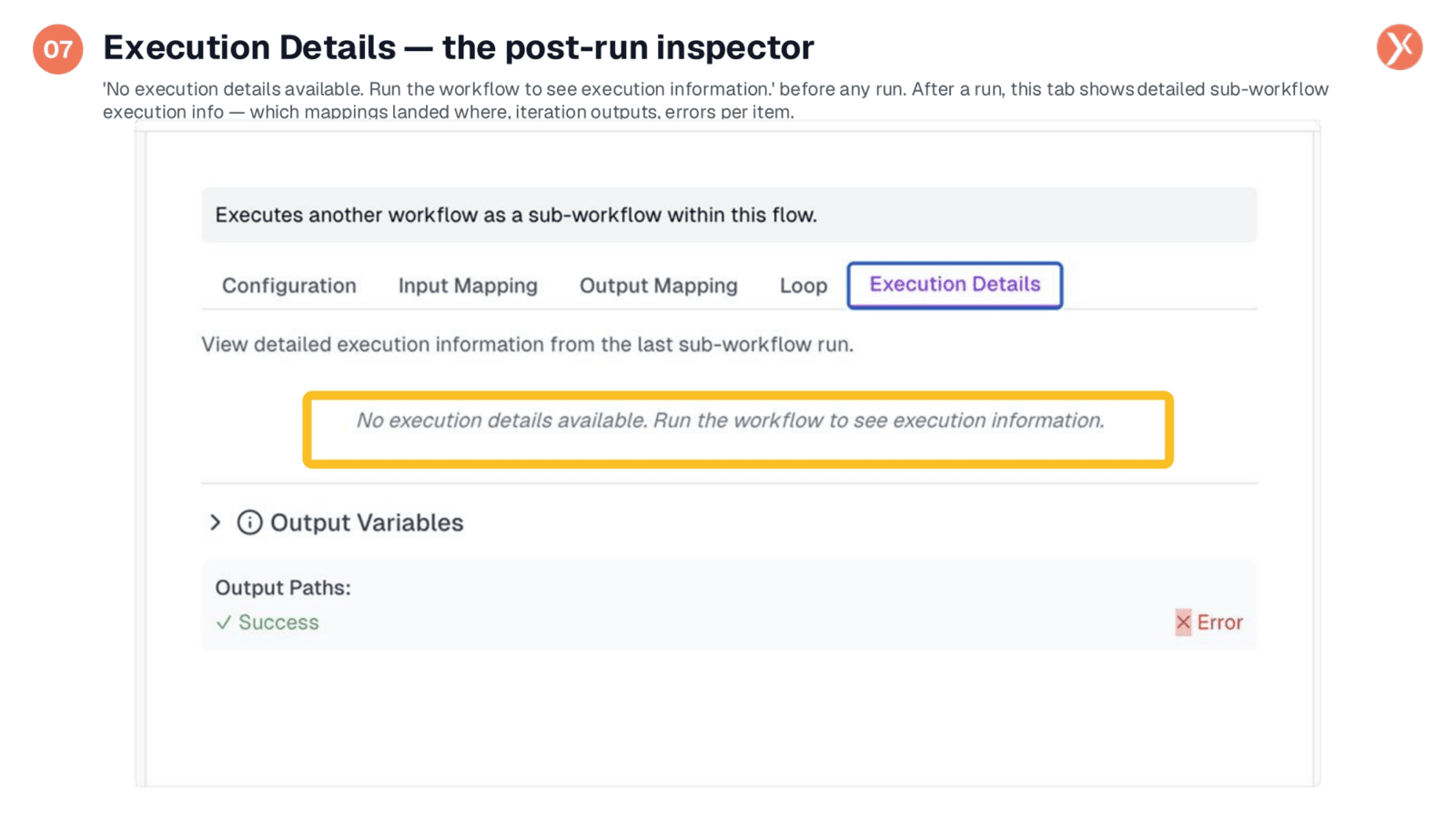Select the Output Mapping tab
Screen dimensions: 1456x819
(x=658, y=286)
